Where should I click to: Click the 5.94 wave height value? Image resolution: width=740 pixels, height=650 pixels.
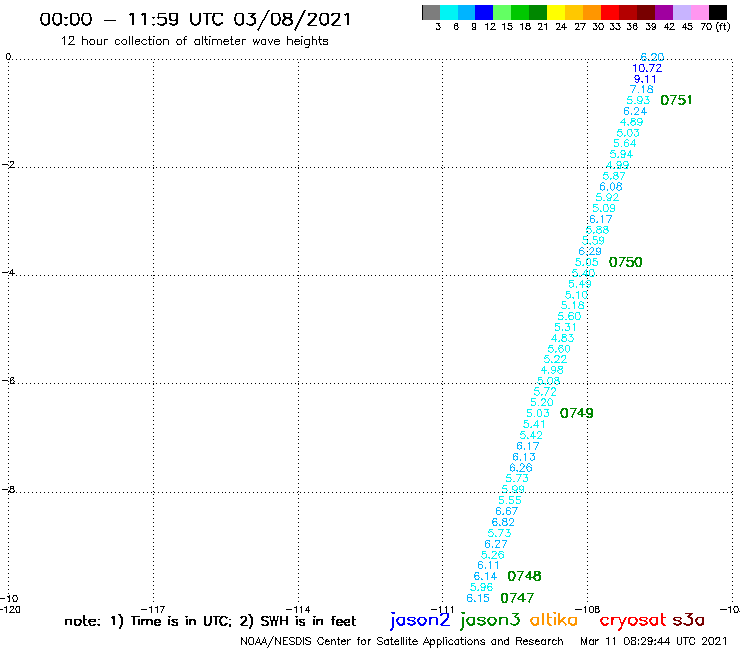(621, 154)
